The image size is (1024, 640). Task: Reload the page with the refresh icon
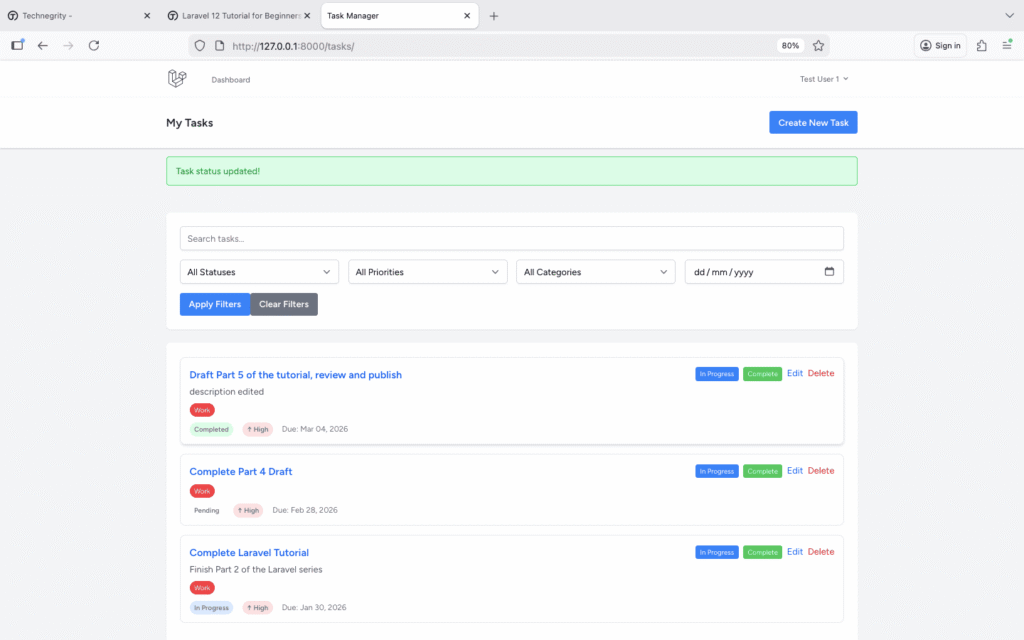click(94, 46)
